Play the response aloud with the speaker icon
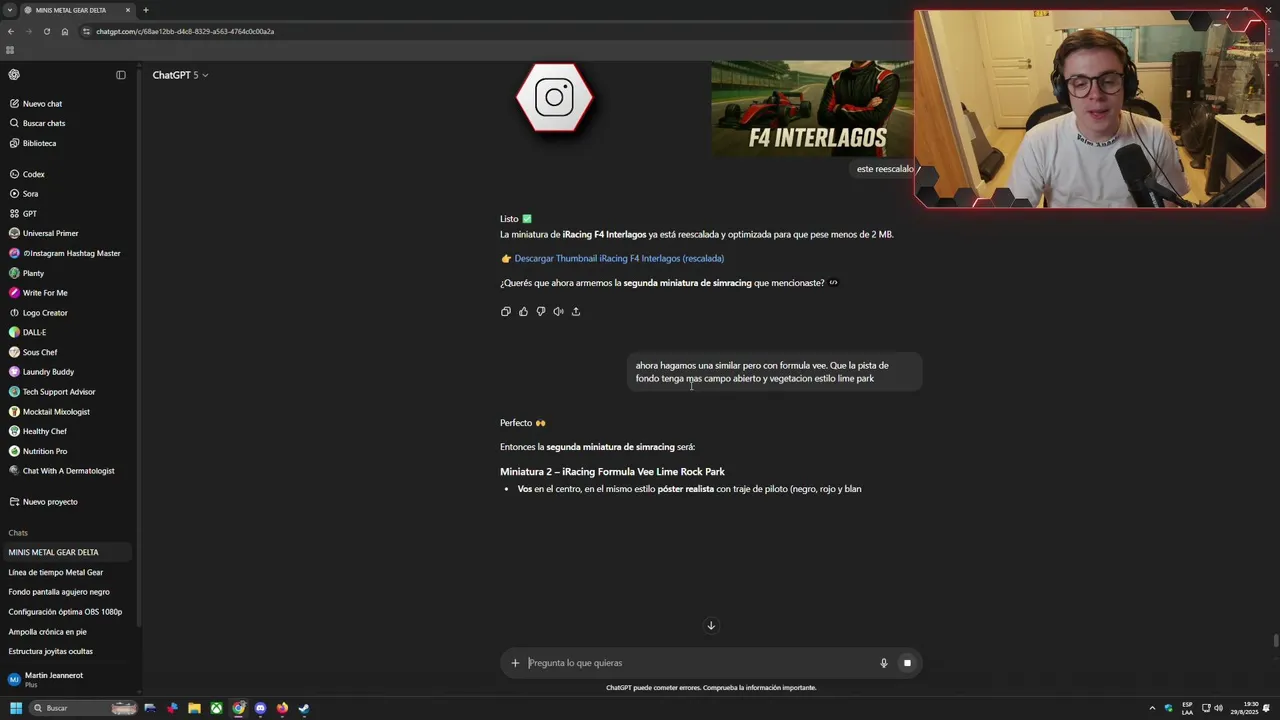 558,311
